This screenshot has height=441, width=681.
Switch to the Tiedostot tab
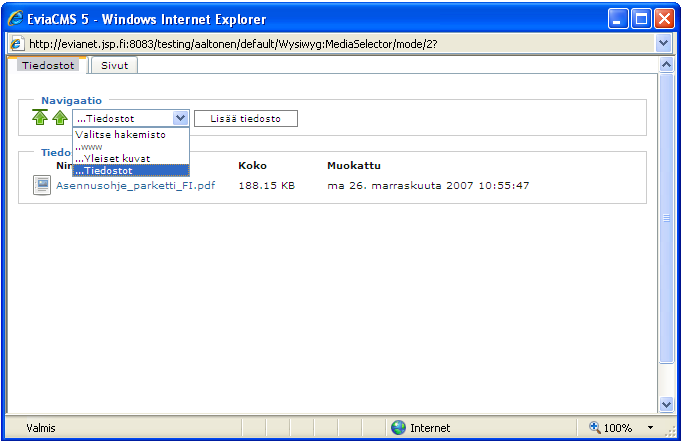pyautogui.click(x=48, y=65)
